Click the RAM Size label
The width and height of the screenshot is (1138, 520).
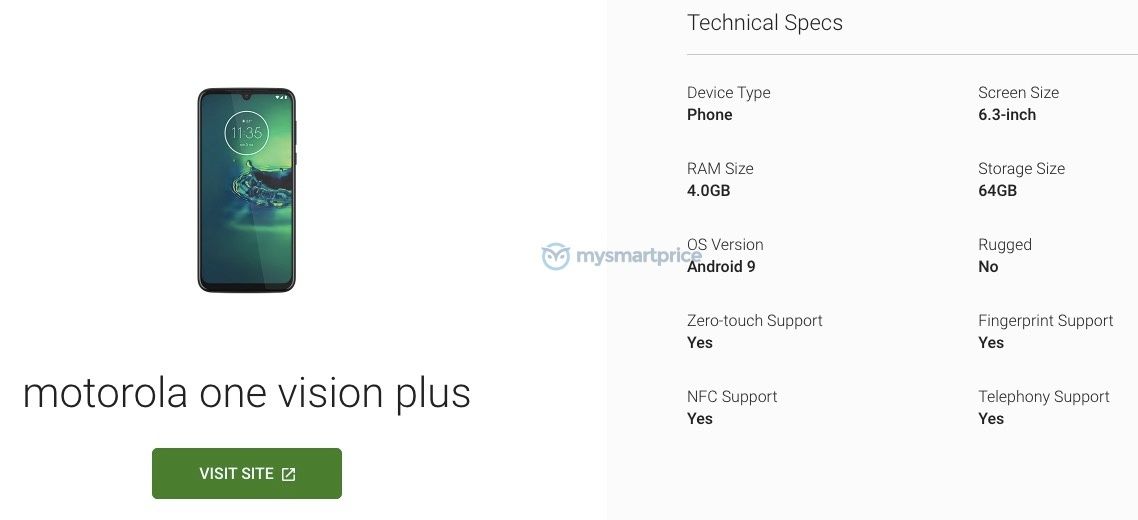(720, 169)
